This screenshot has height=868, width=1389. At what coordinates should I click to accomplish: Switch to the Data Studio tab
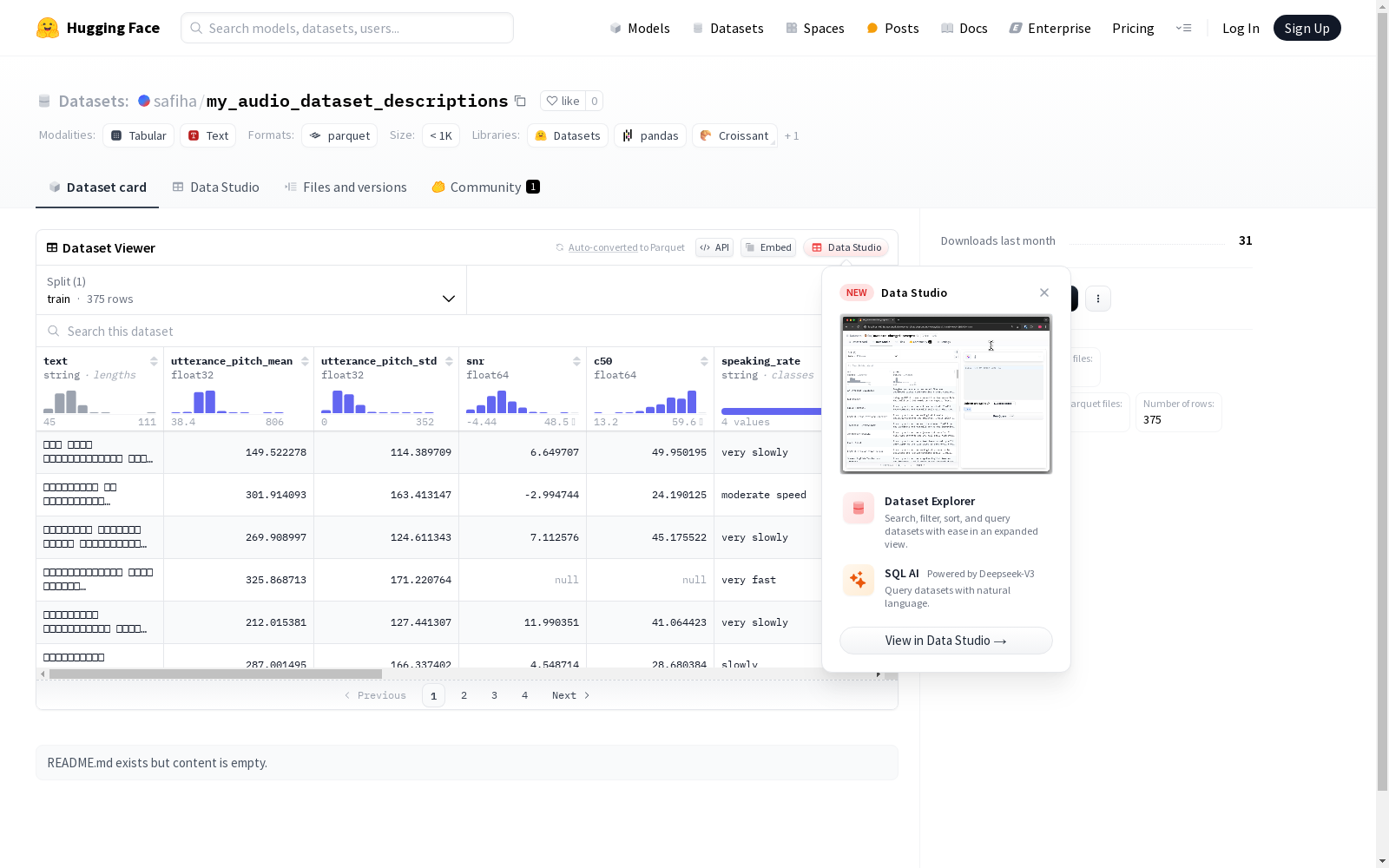[x=216, y=187]
